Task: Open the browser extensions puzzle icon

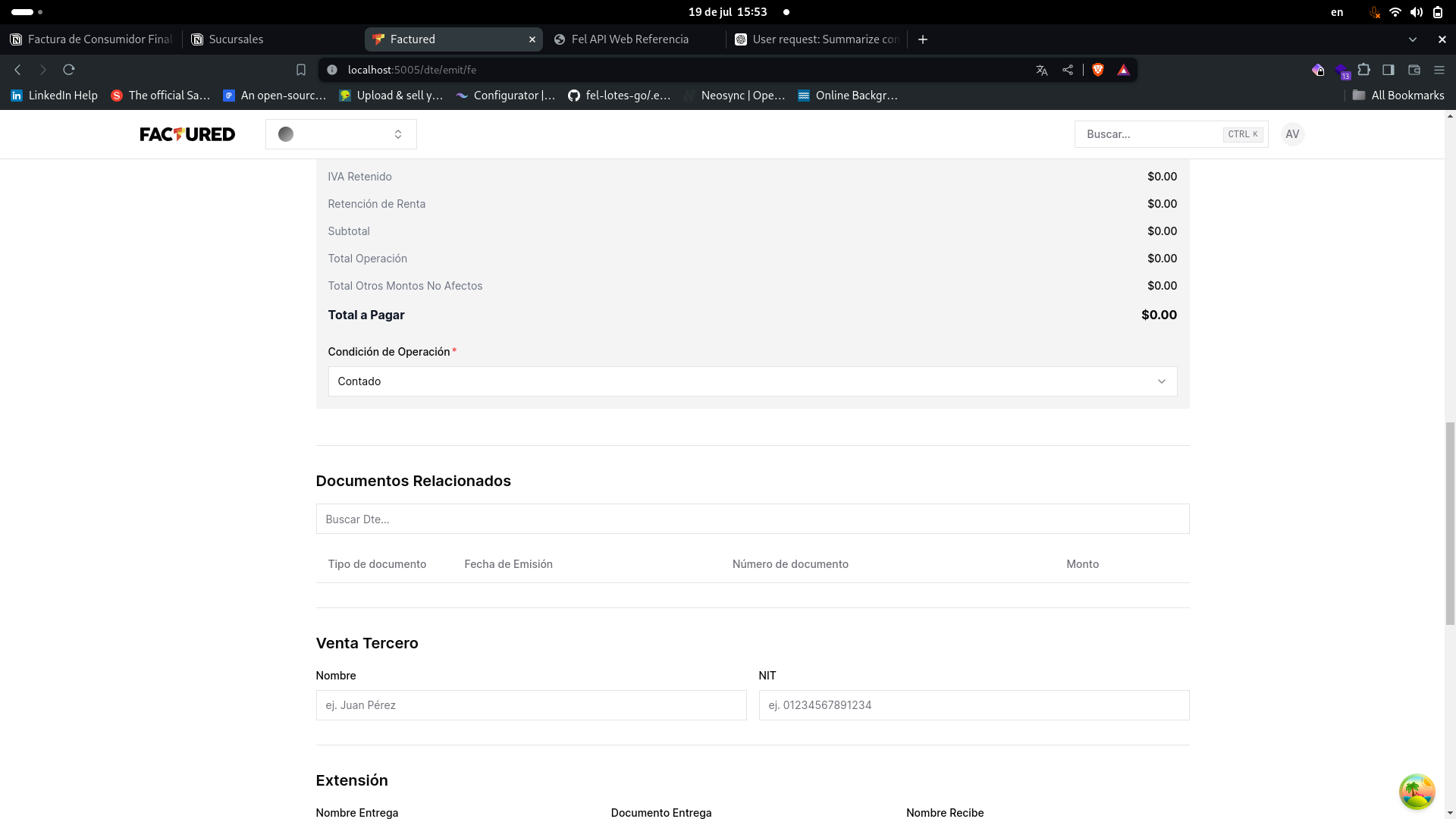Action: pos(1364,70)
